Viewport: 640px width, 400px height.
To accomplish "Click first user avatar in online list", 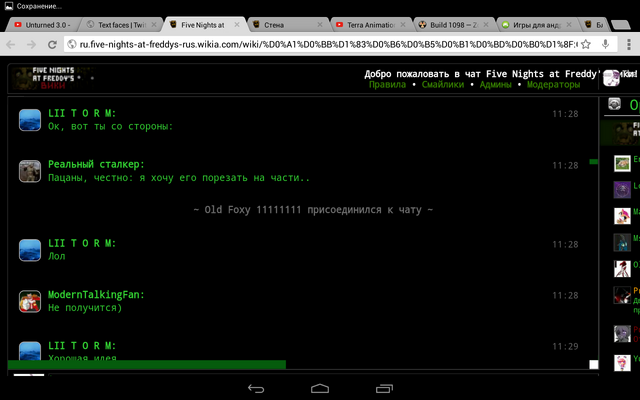I will [x=622, y=164].
